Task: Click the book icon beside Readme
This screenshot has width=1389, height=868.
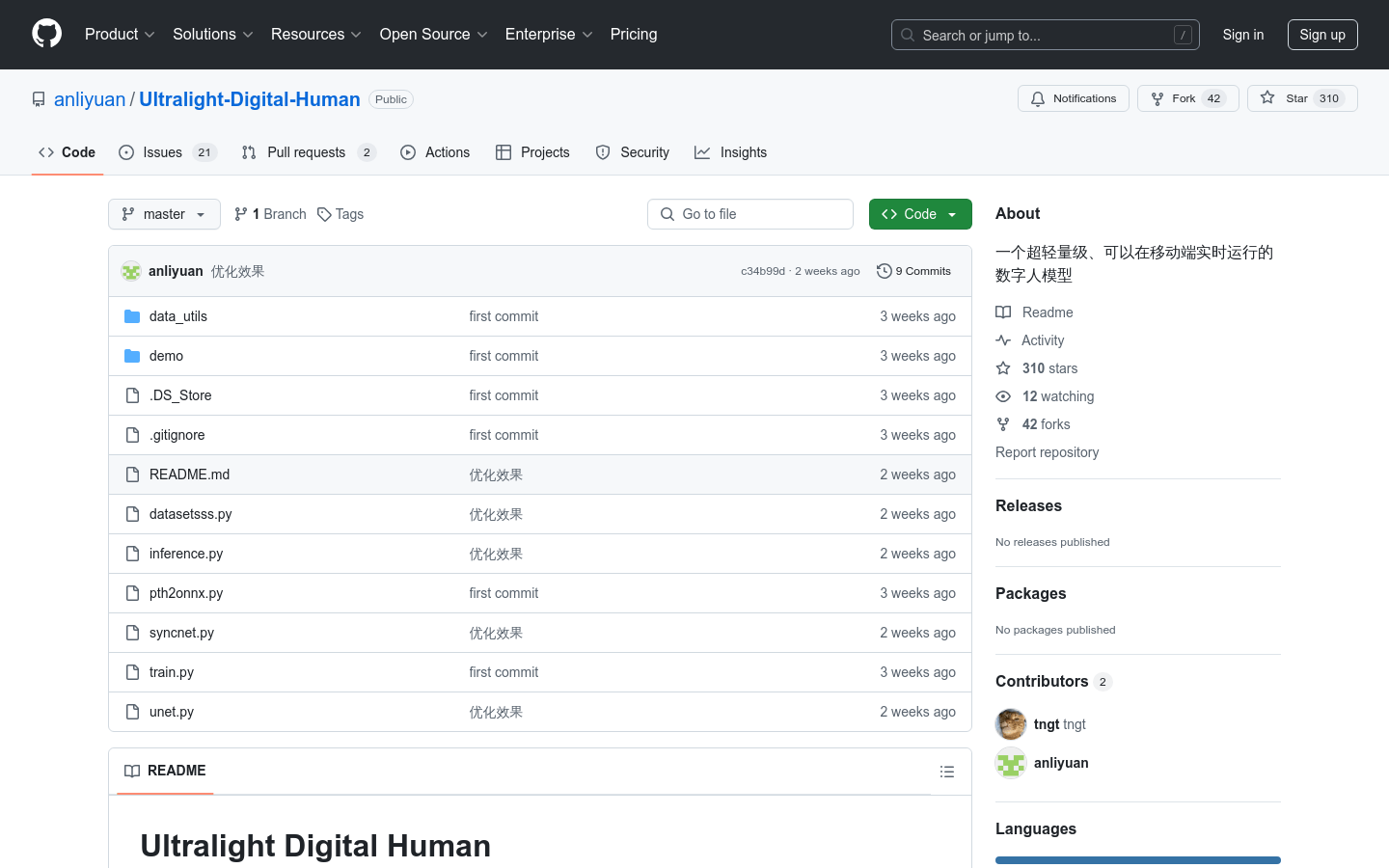Action: [1003, 312]
